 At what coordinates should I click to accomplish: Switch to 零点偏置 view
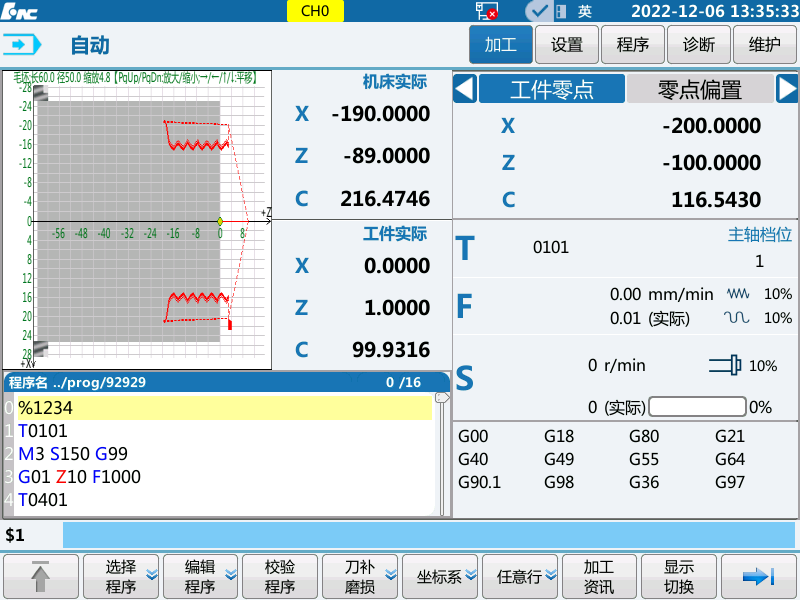699,89
